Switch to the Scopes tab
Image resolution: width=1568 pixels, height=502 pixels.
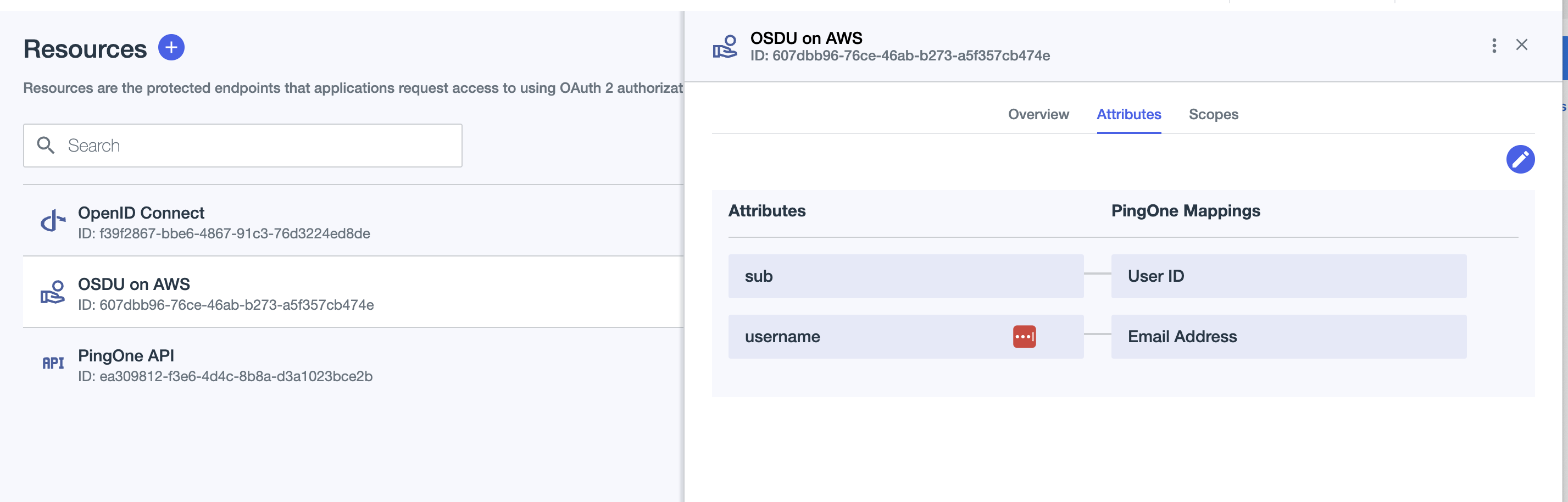pos(1213,114)
